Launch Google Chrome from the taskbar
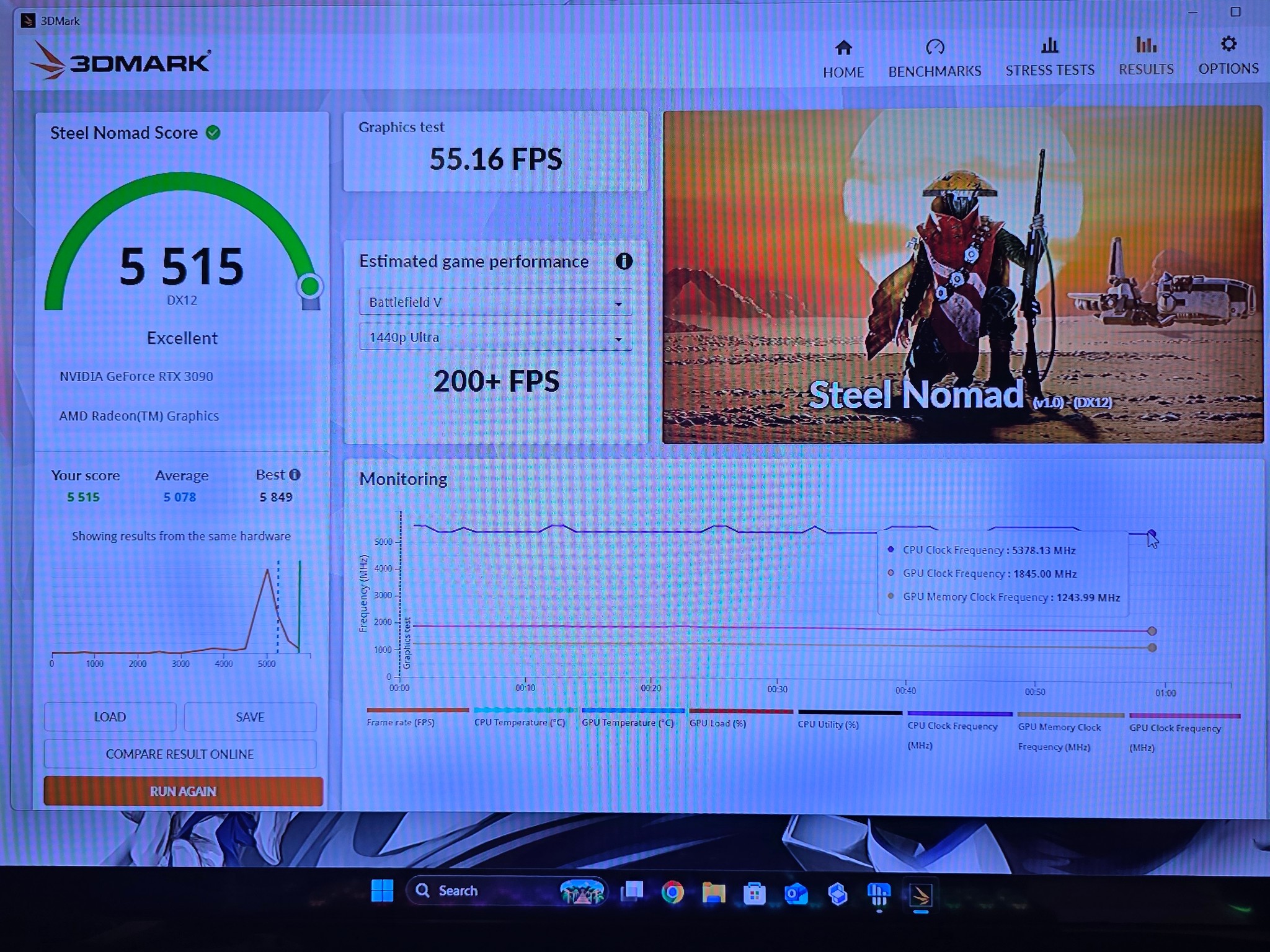This screenshot has height=952, width=1270. 672,892
